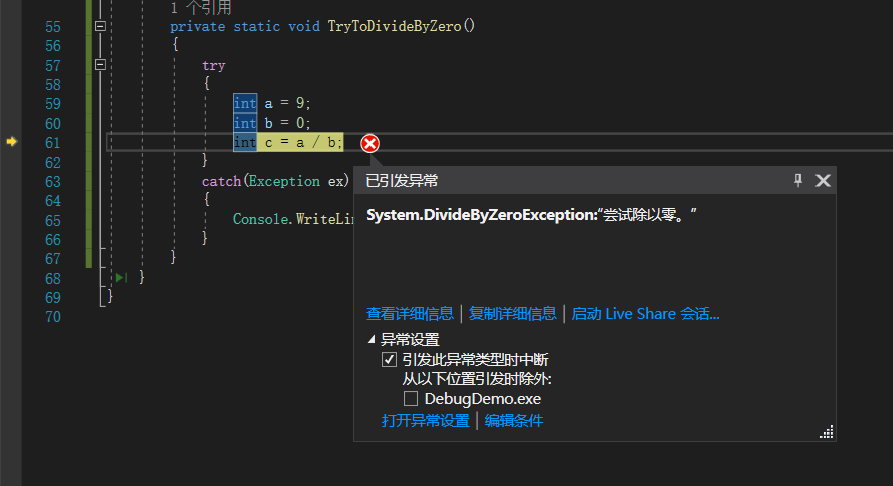Click the highlighted int keyword on line 59

coord(244,103)
